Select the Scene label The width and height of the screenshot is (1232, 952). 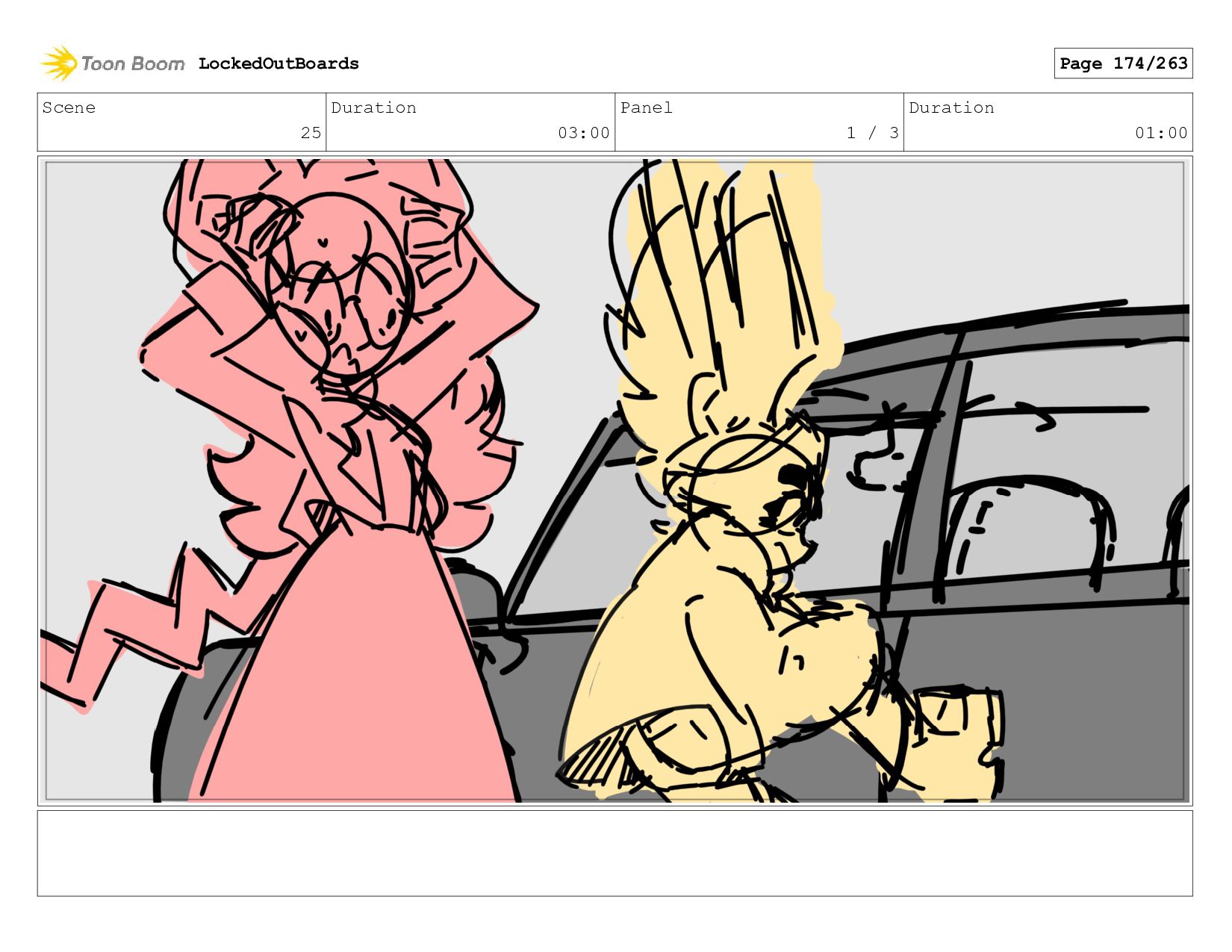[x=69, y=108]
